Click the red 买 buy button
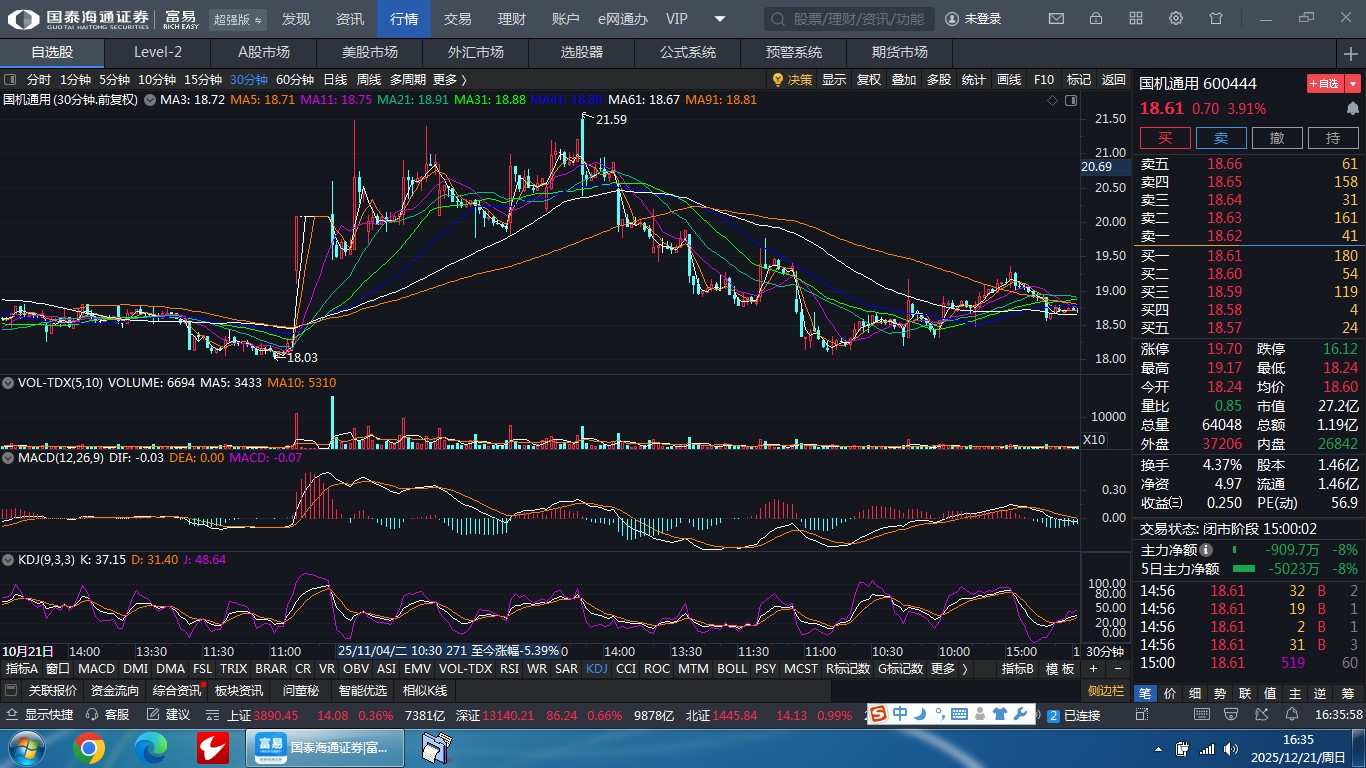 1165,138
